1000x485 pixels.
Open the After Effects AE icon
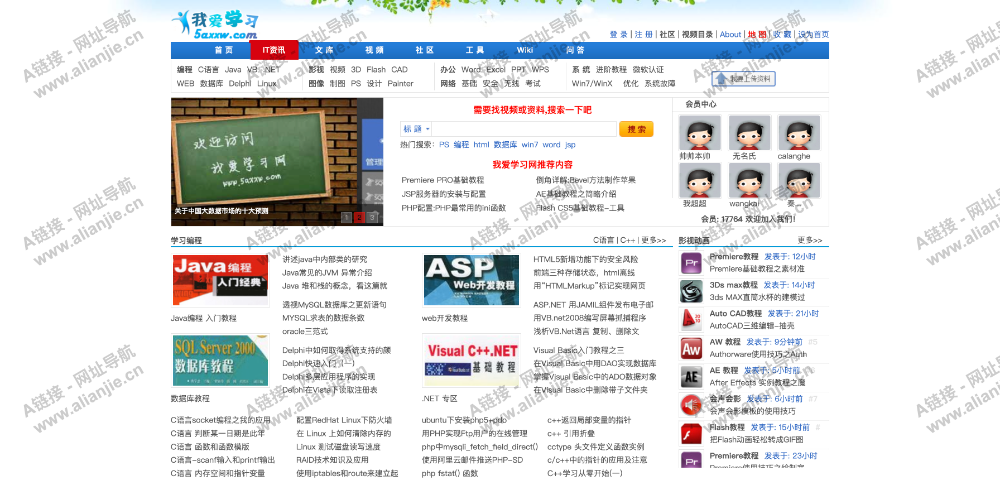tap(692, 376)
